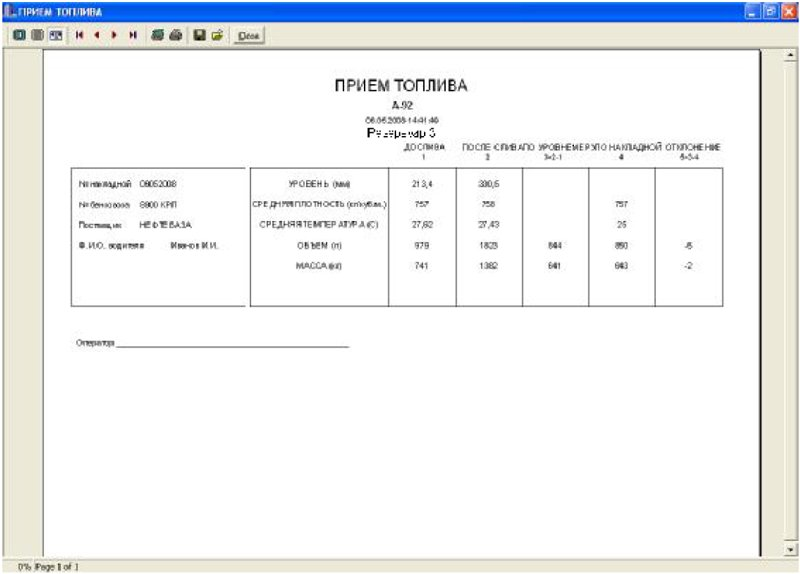Print the report using printer icon
The image size is (800, 574).
point(176,35)
